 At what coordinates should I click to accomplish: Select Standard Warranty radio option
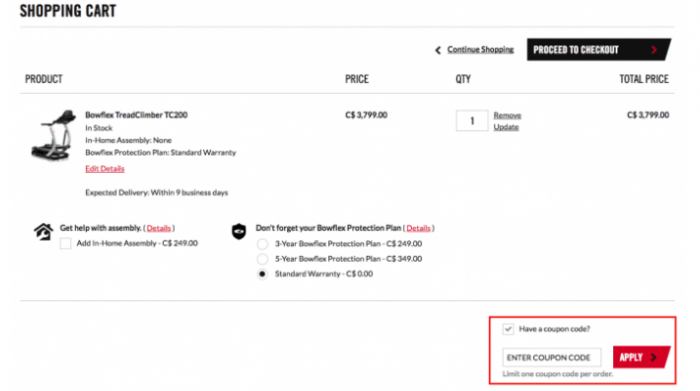click(x=262, y=274)
